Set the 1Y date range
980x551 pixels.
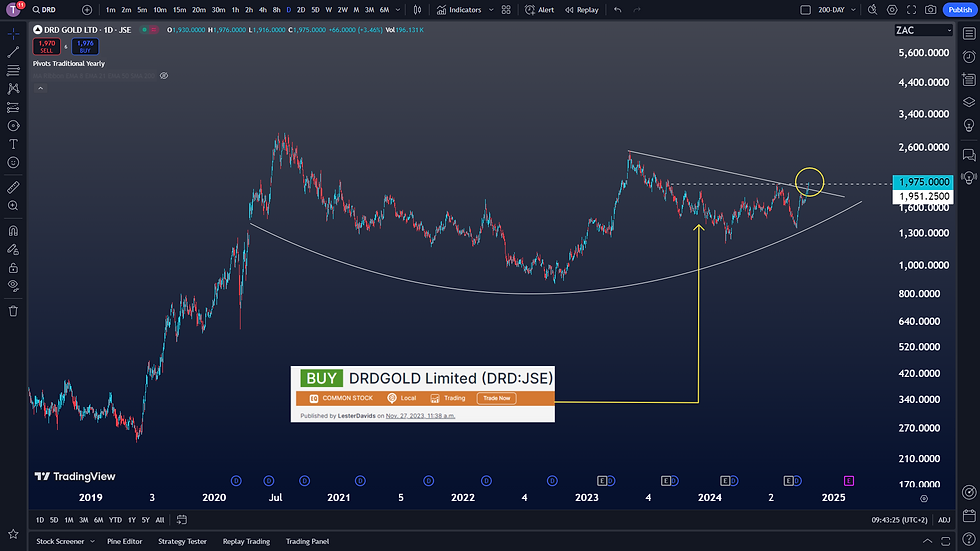point(131,520)
